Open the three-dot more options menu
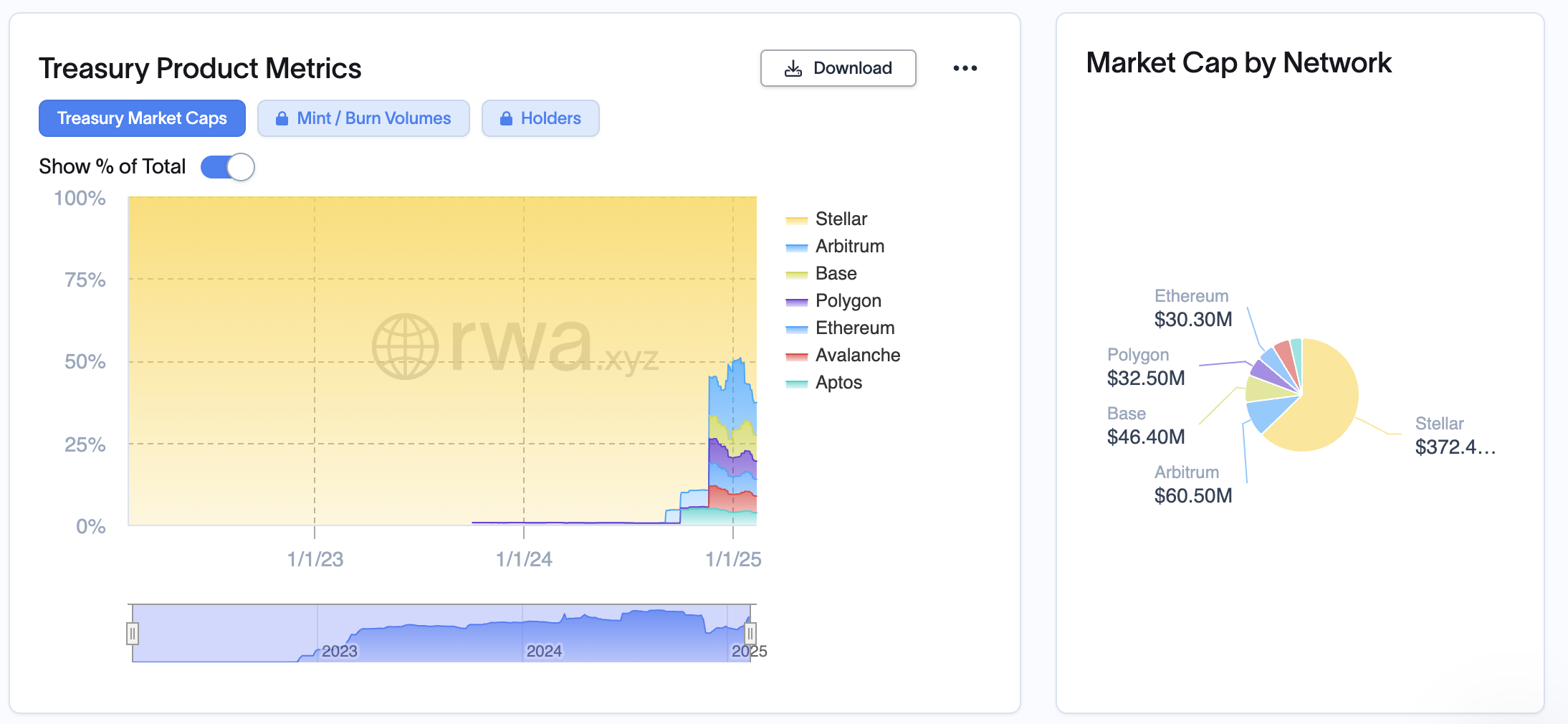This screenshot has height=724, width=1568. [x=965, y=68]
